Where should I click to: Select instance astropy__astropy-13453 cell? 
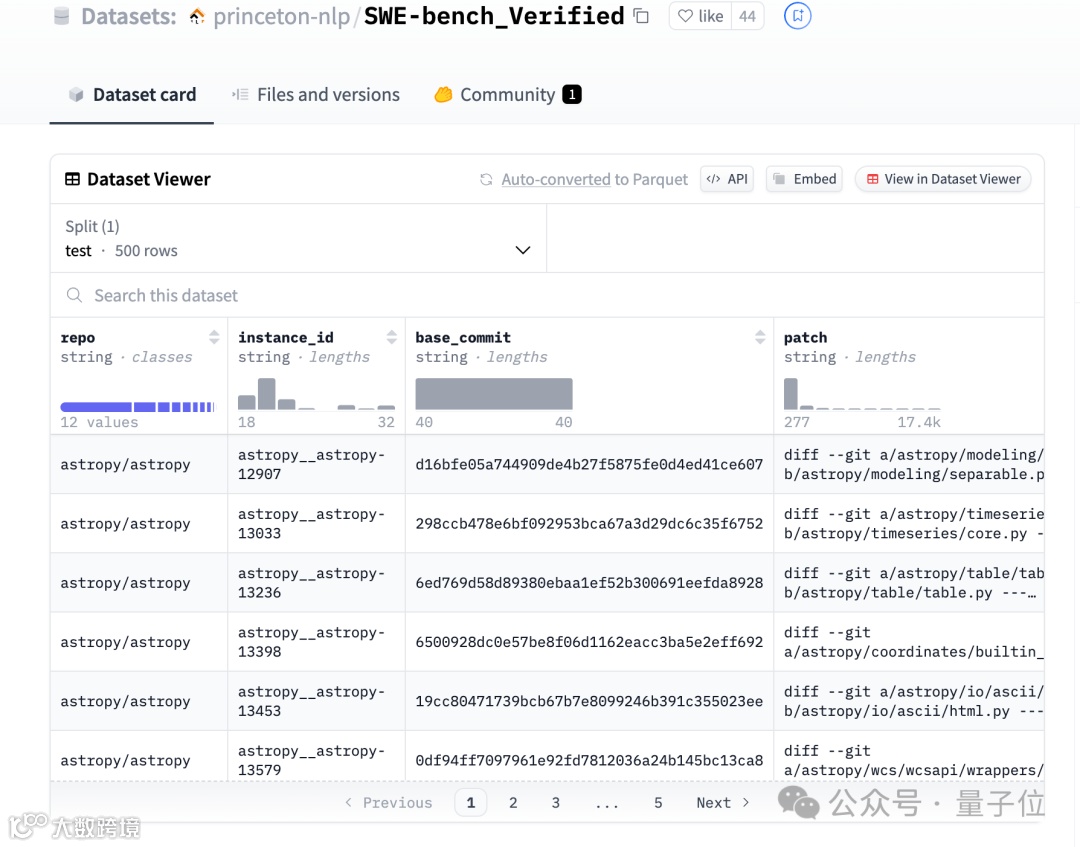316,701
